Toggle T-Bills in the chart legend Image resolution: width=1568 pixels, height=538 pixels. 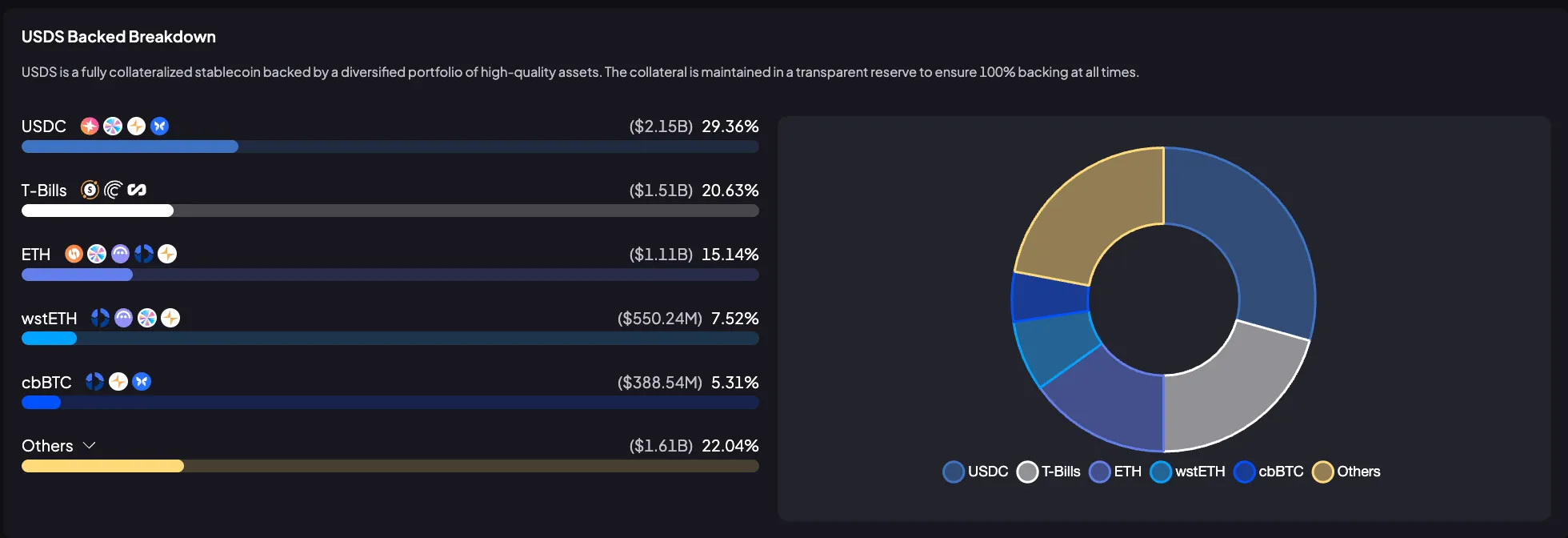tap(1048, 472)
